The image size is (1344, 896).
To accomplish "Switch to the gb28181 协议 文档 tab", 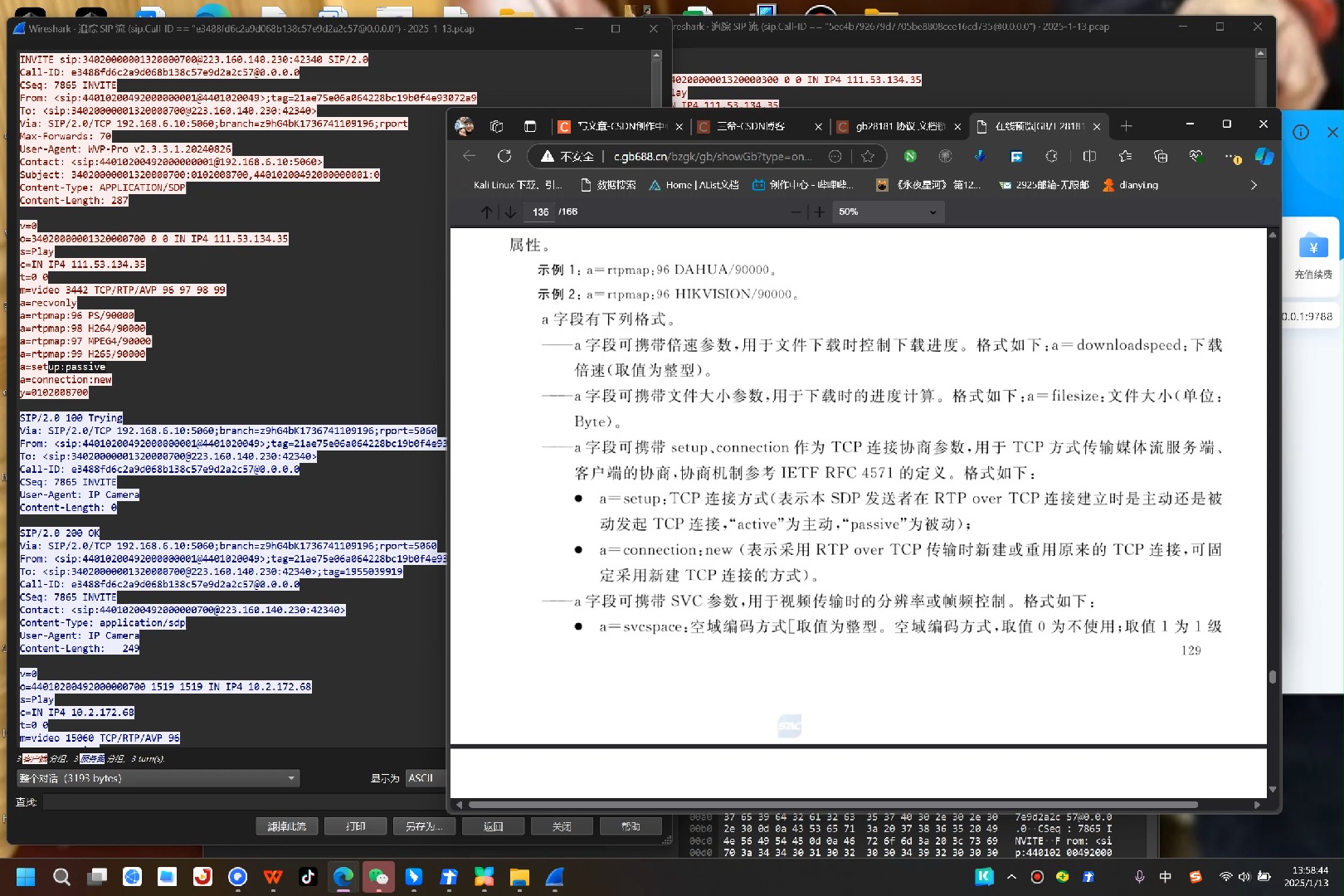I will click(x=898, y=126).
